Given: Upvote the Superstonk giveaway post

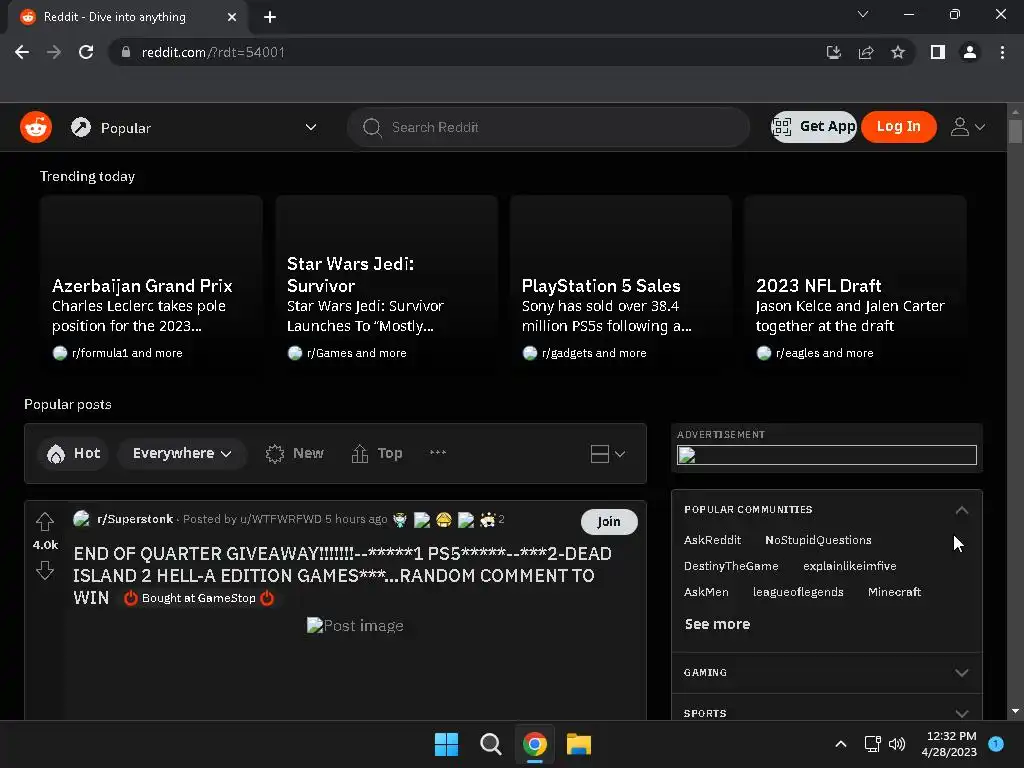Looking at the screenshot, I should coord(45,522).
